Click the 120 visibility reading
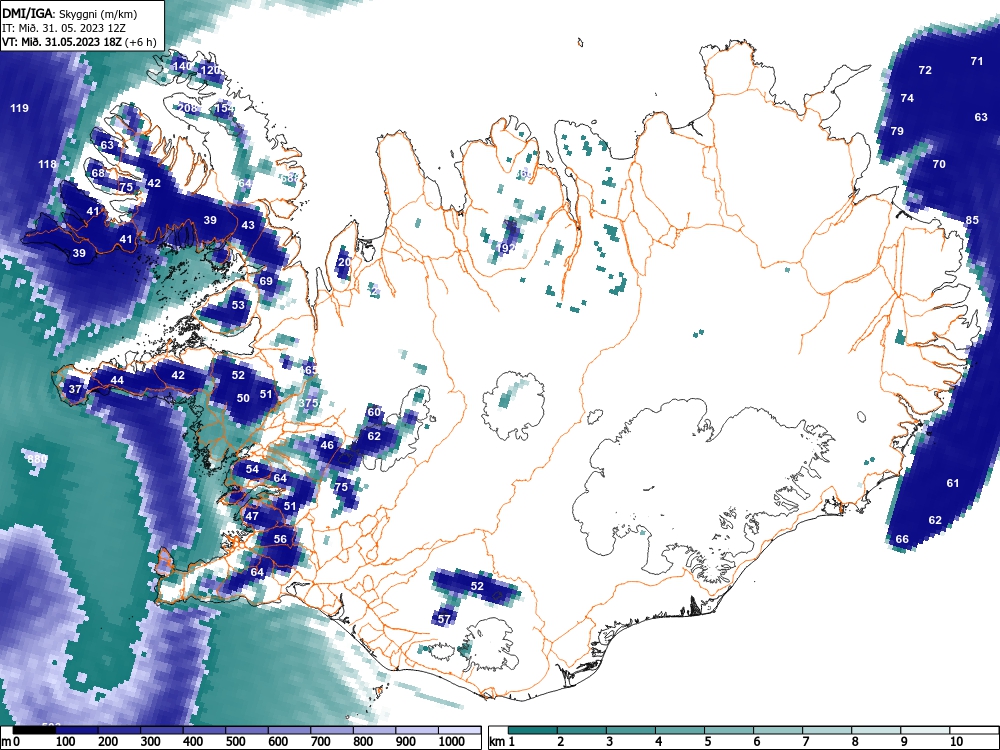The height and width of the screenshot is (750, 1000). click(x=210, y=70)
